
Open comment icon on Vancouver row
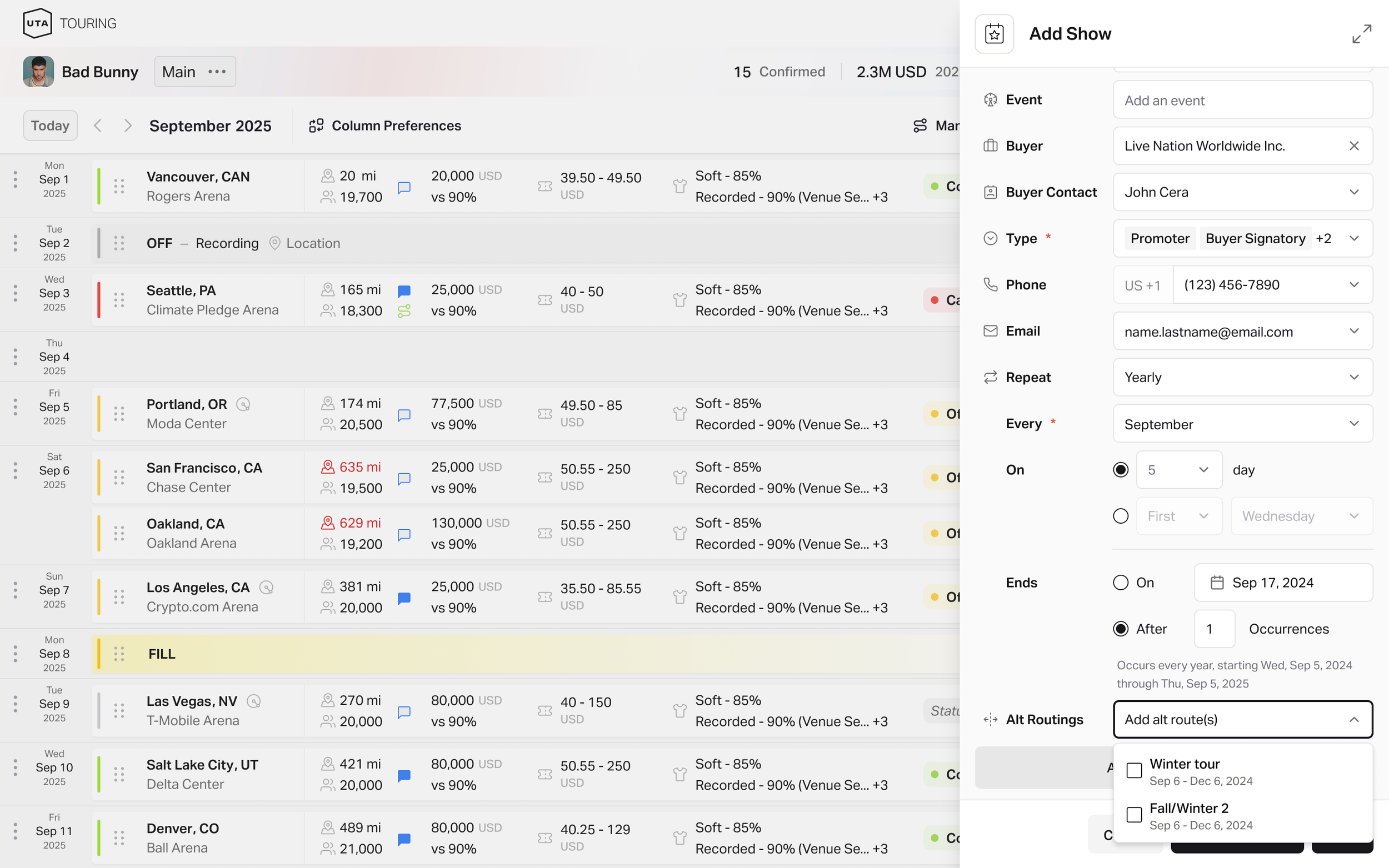(x=404, y=187)
